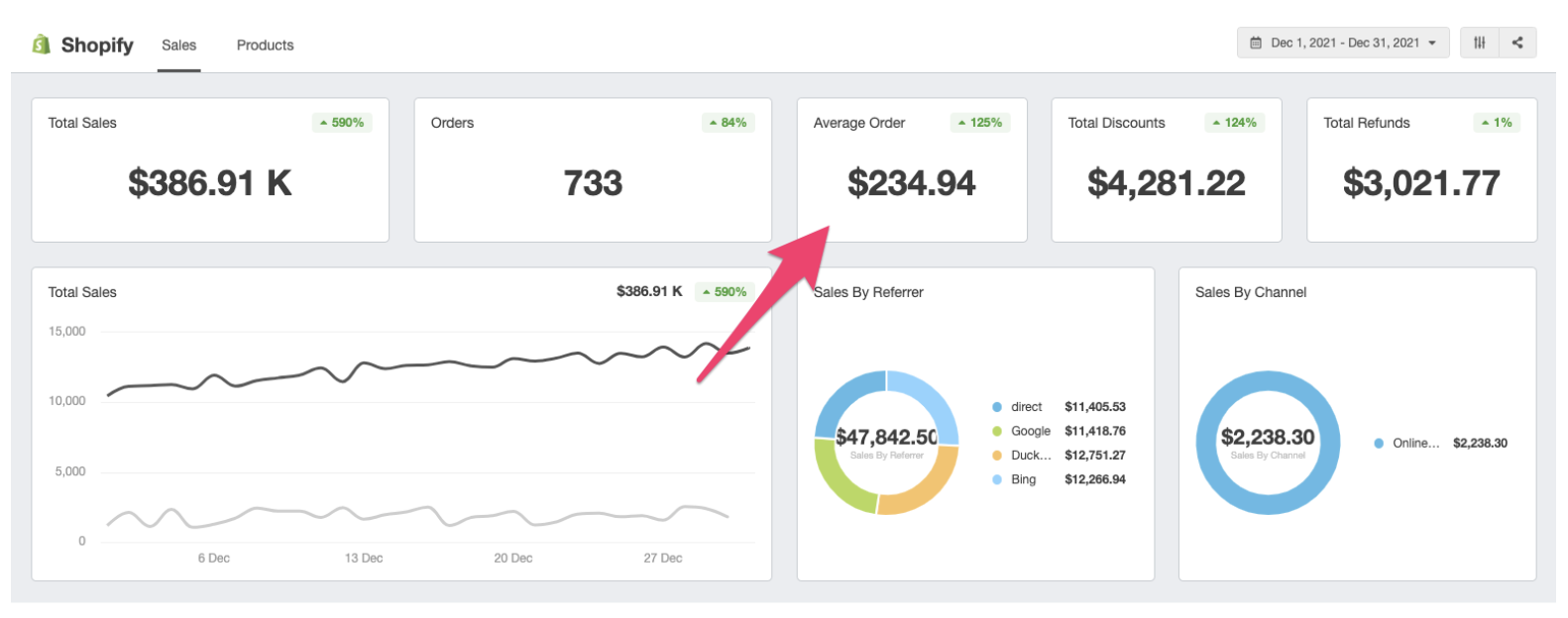Click the 124% badge on Total Discounts
The height and width of the screenshot is (618, 1568).
[x=1235, y=123]
